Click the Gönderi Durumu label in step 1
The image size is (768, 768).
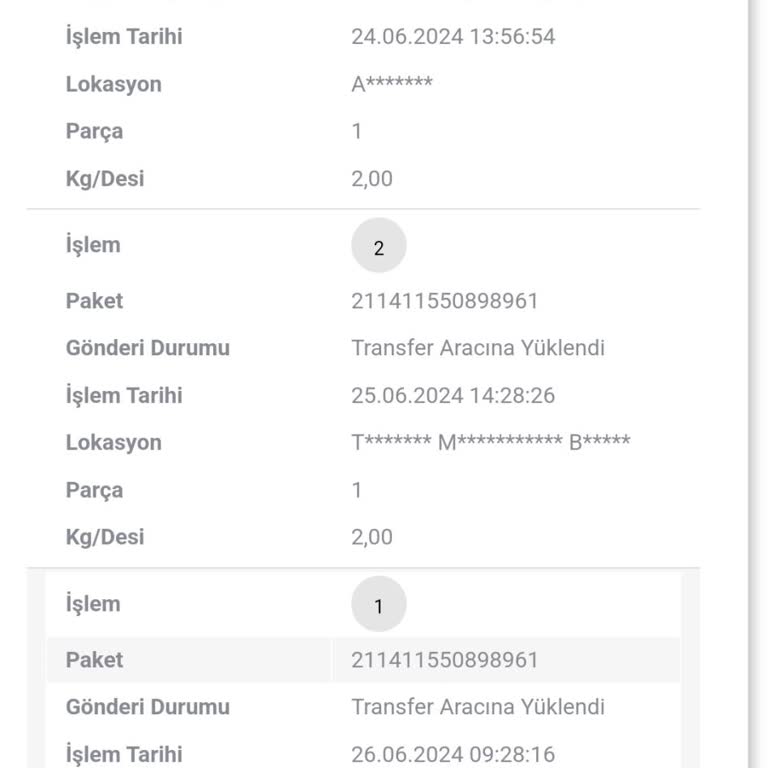tap(147, 707)
